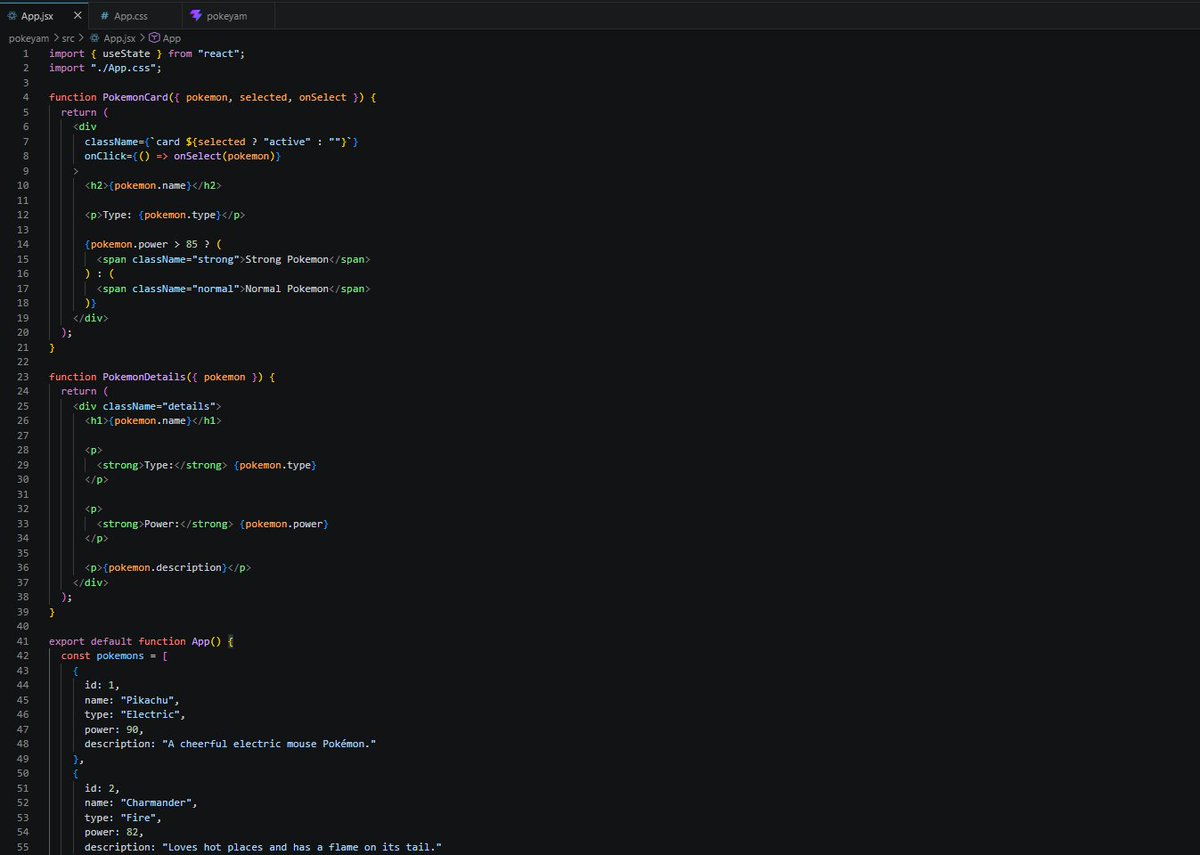Viewport: 1200px width, 855px height.
Task: Select App function symbol in breadcrumb
Action: tap(171, 38)
